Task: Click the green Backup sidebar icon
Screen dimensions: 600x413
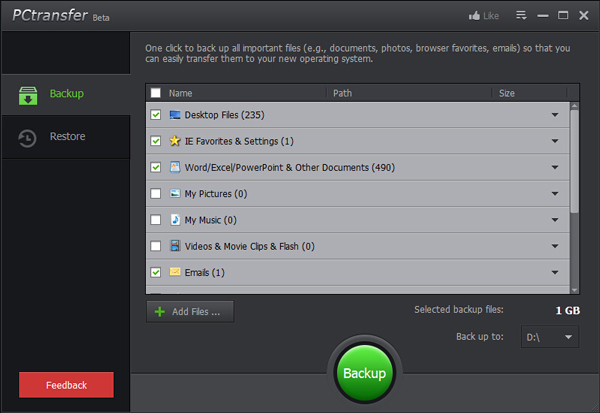Action: 28,95
